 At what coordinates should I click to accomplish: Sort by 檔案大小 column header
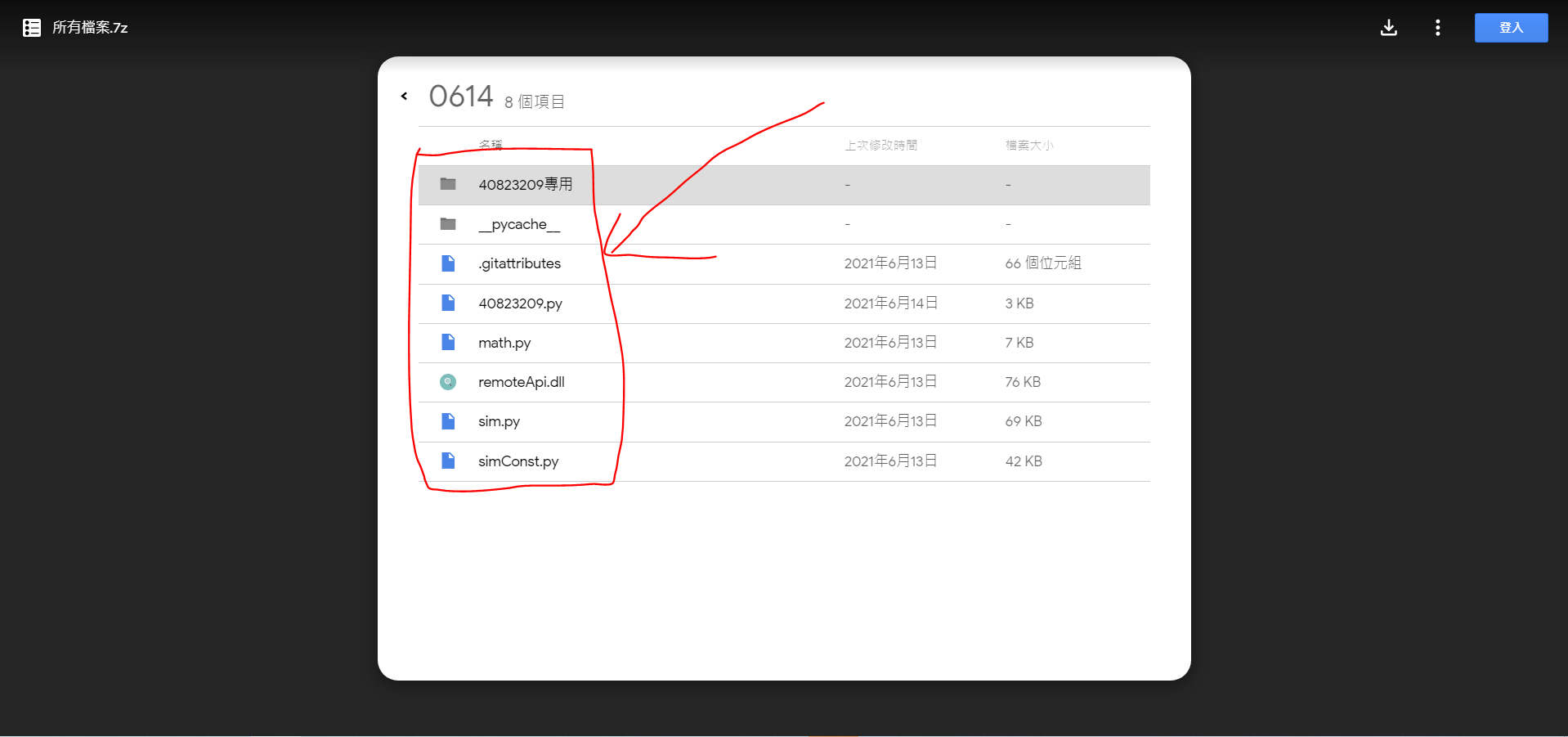1029,145
